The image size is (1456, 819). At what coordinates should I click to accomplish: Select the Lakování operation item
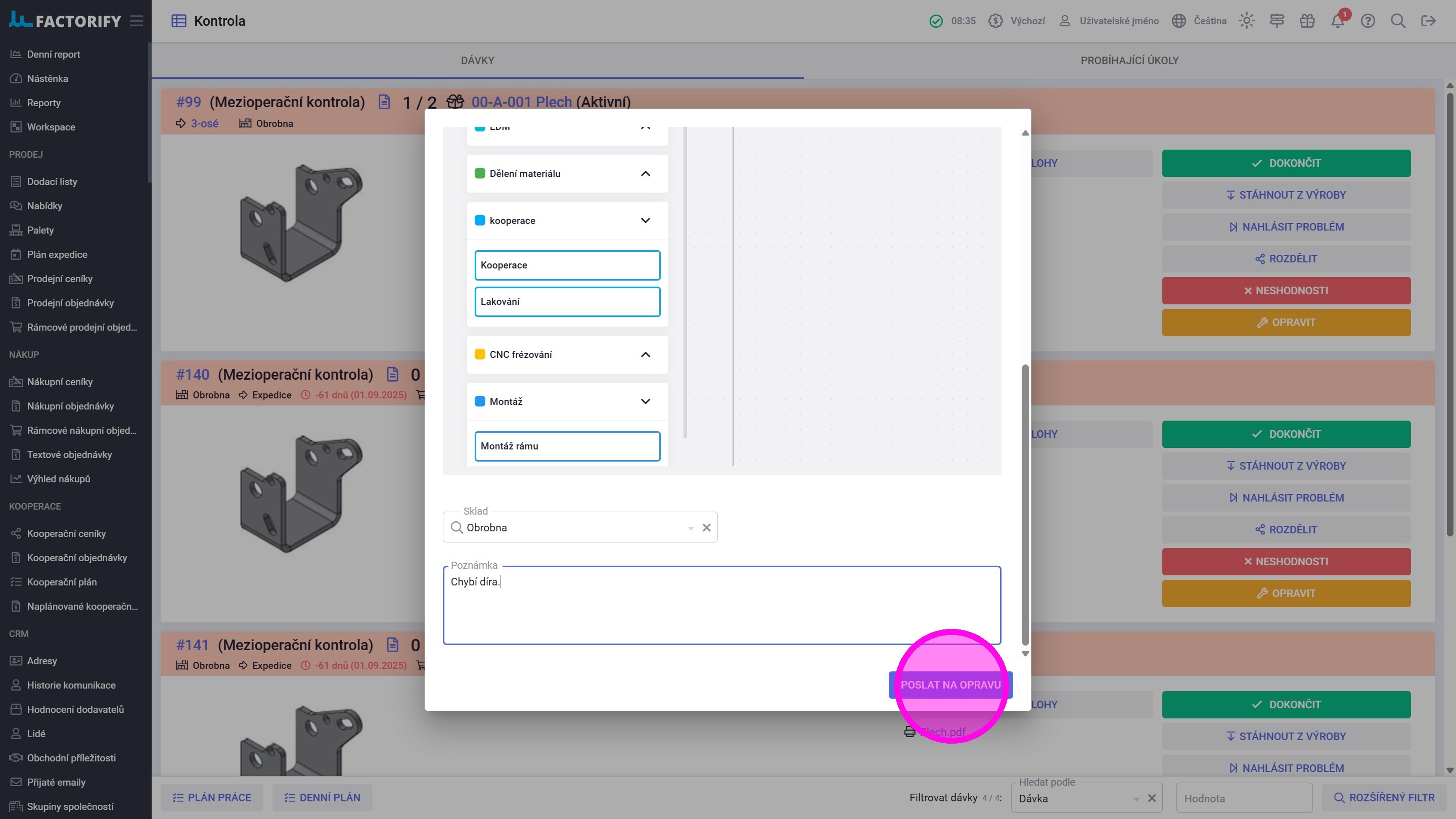coord(567,301)
